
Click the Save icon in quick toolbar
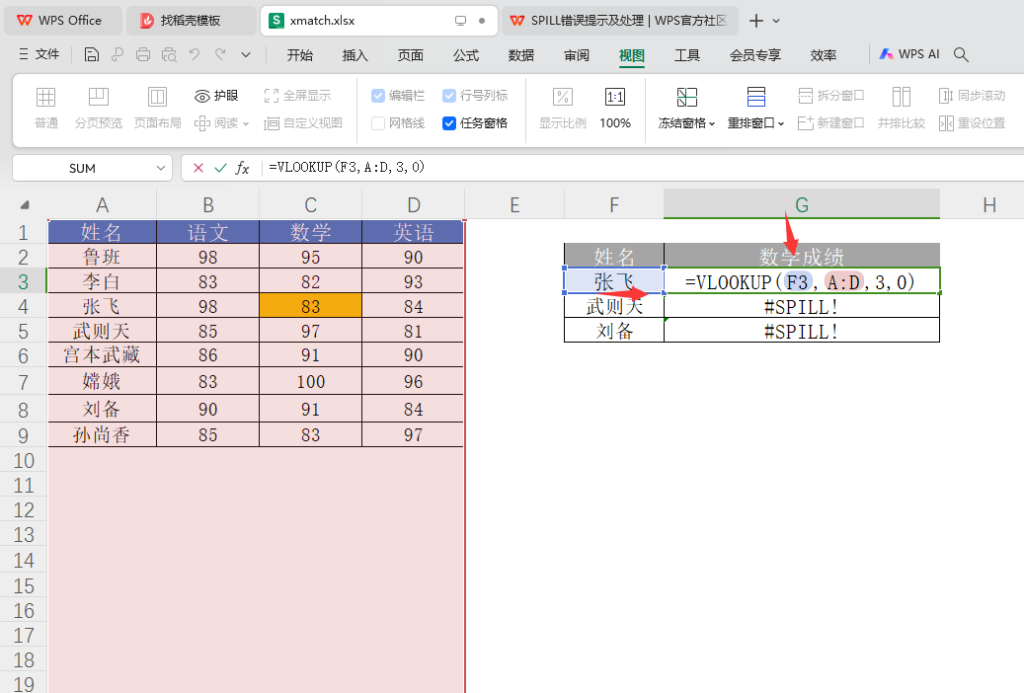coord(91,55)
